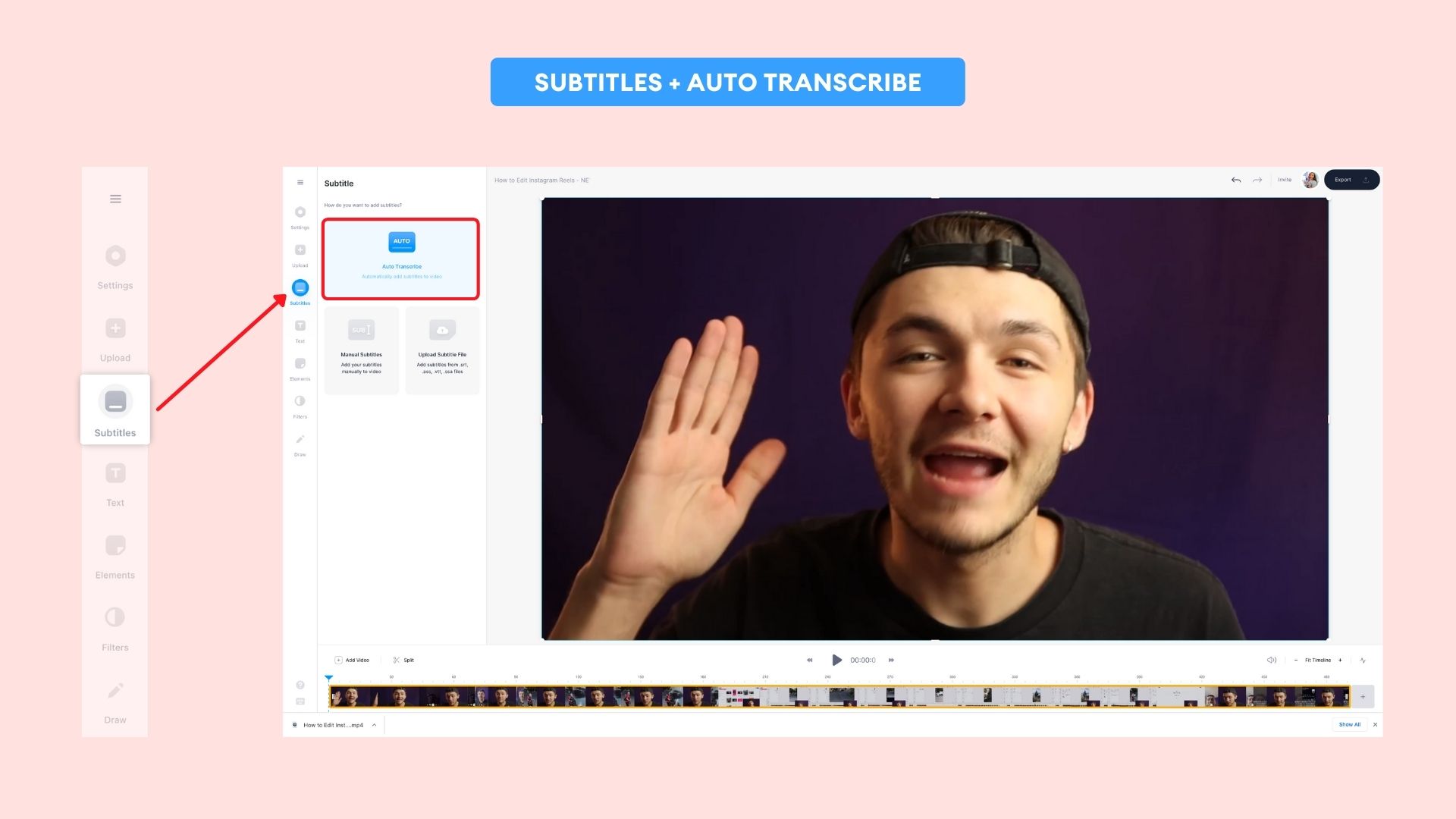Click Elements in the enlarged sidebar callout
This screenshot has height=819, width=1456.
coord(115,557)
